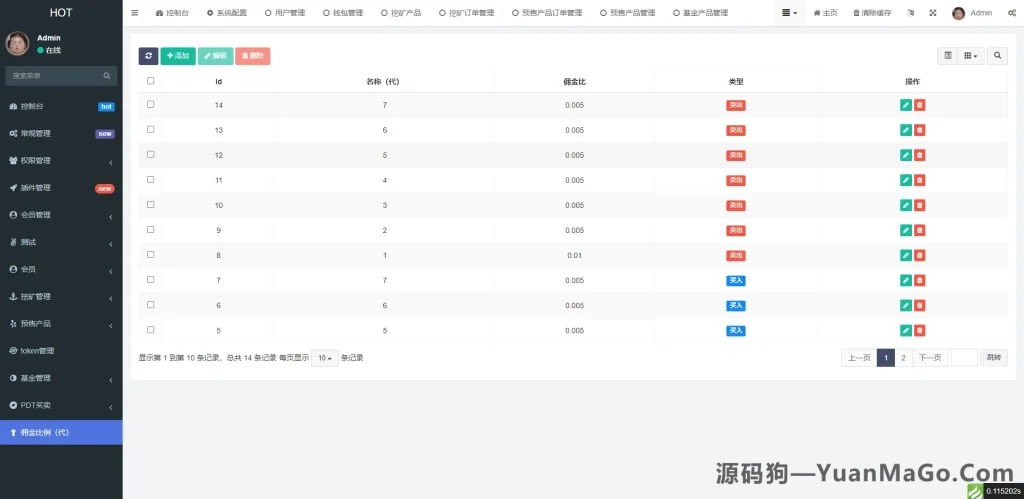Viewport: 1024px width, 499px height.
Task: Check the checkbox for row Id 8
Action: [151, 255]
